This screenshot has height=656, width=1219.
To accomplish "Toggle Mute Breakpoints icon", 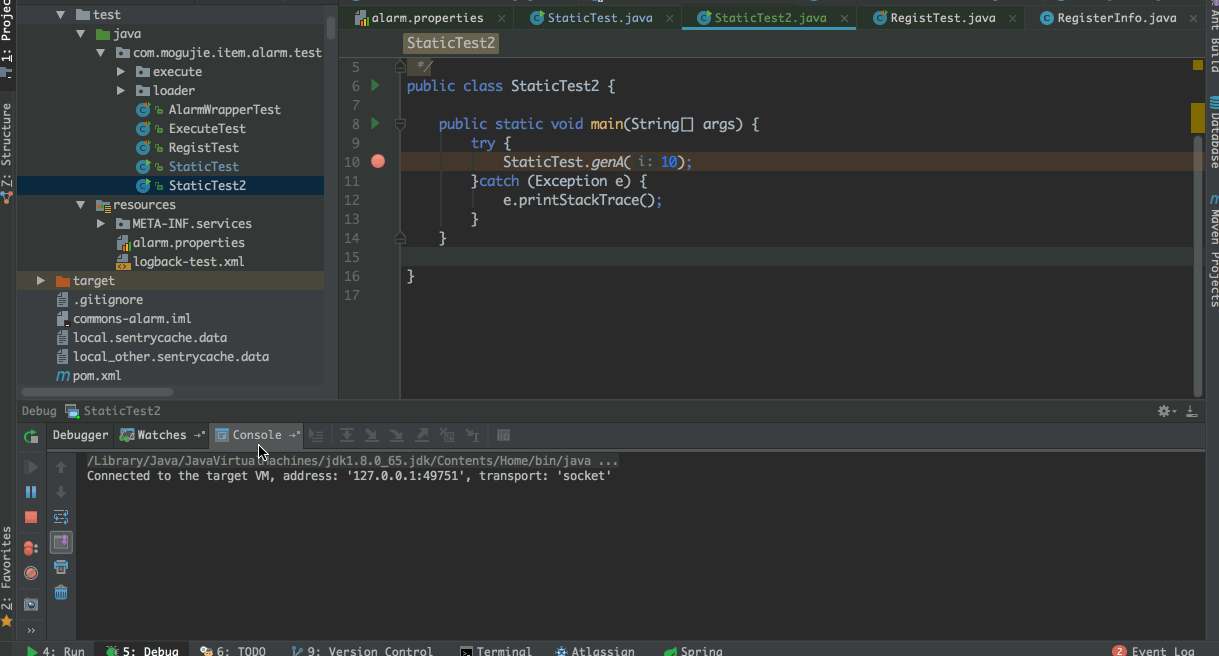I will point(31,573).
